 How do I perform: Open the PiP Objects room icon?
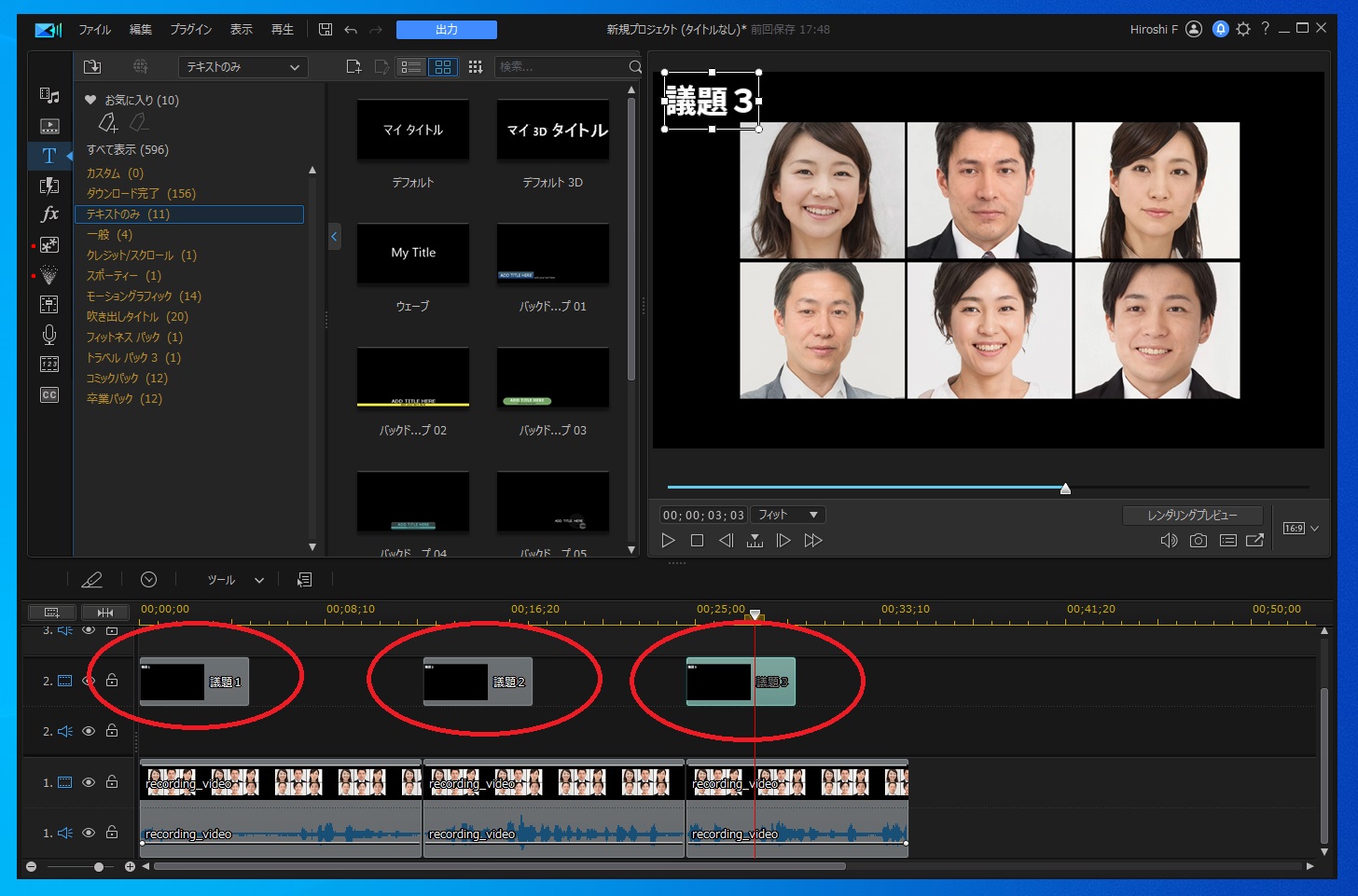49,244
